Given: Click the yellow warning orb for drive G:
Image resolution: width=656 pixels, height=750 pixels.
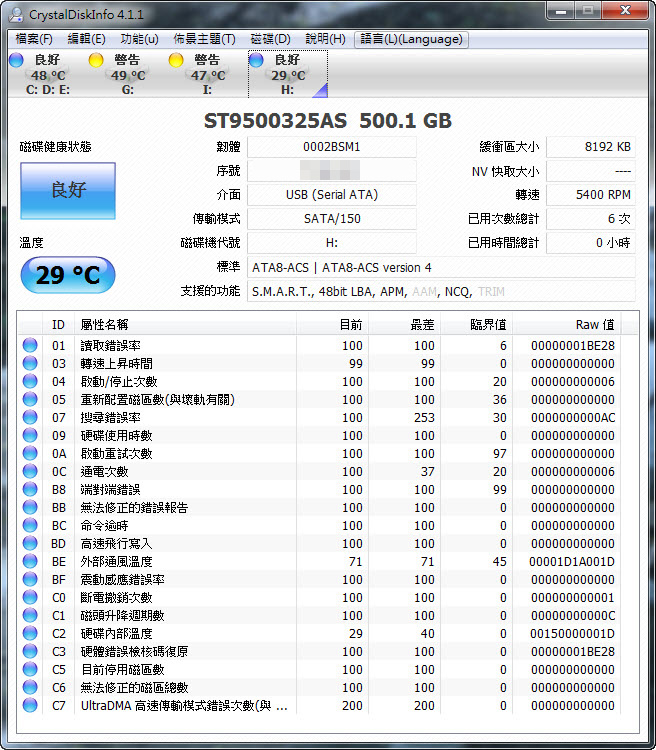Looking at the screenshot, I should pyautogui.click(x=96, y=60).
